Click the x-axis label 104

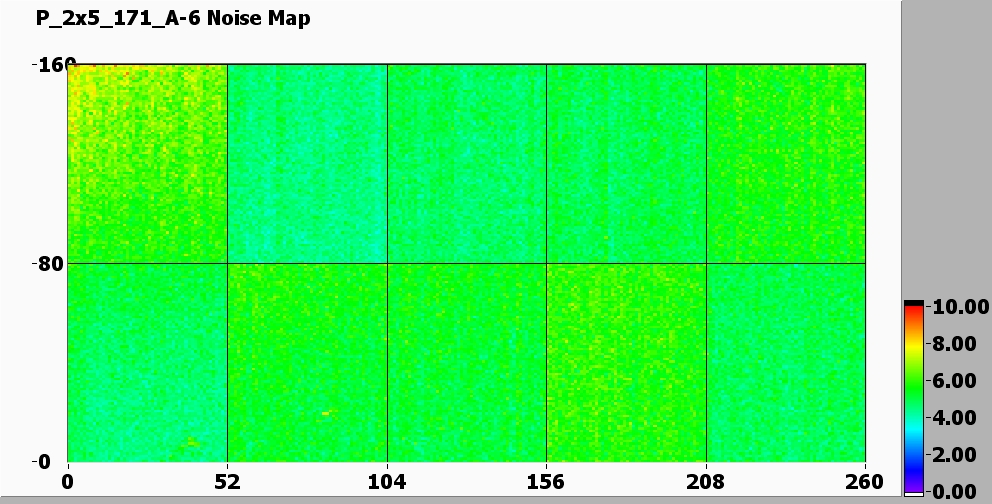[x=387, y=482]
